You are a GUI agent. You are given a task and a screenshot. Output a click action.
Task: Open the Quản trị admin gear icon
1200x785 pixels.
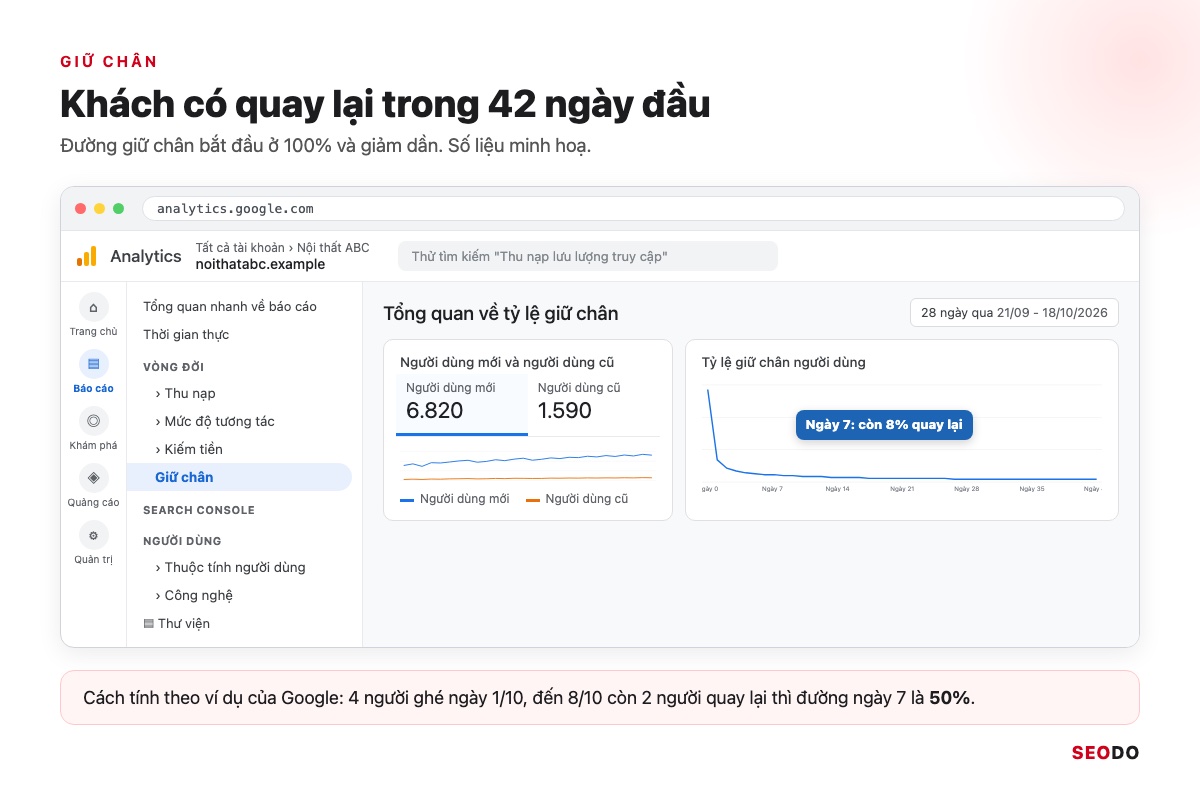(94, 535)
